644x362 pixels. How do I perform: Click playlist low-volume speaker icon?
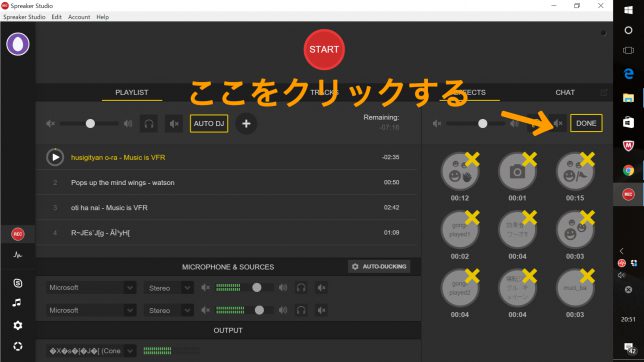[x=51, y=124]
